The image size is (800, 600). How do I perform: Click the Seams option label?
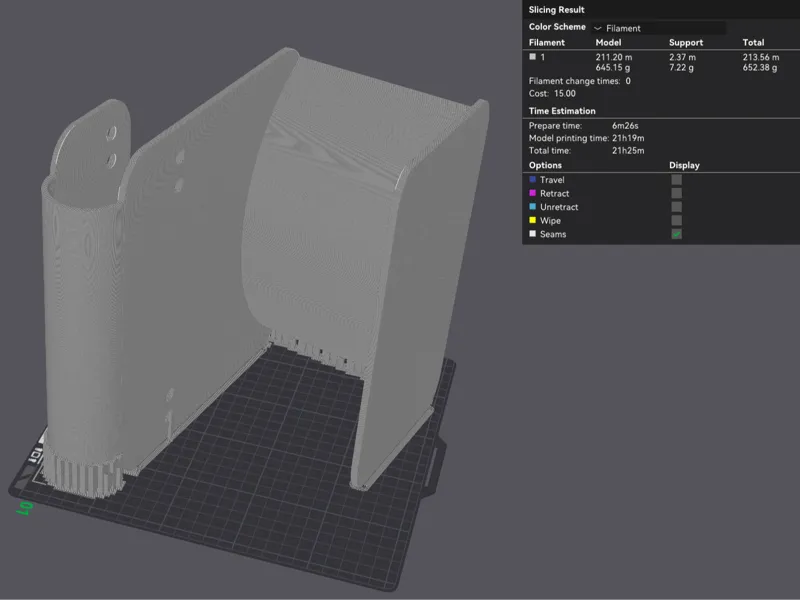tap(553, 234)
